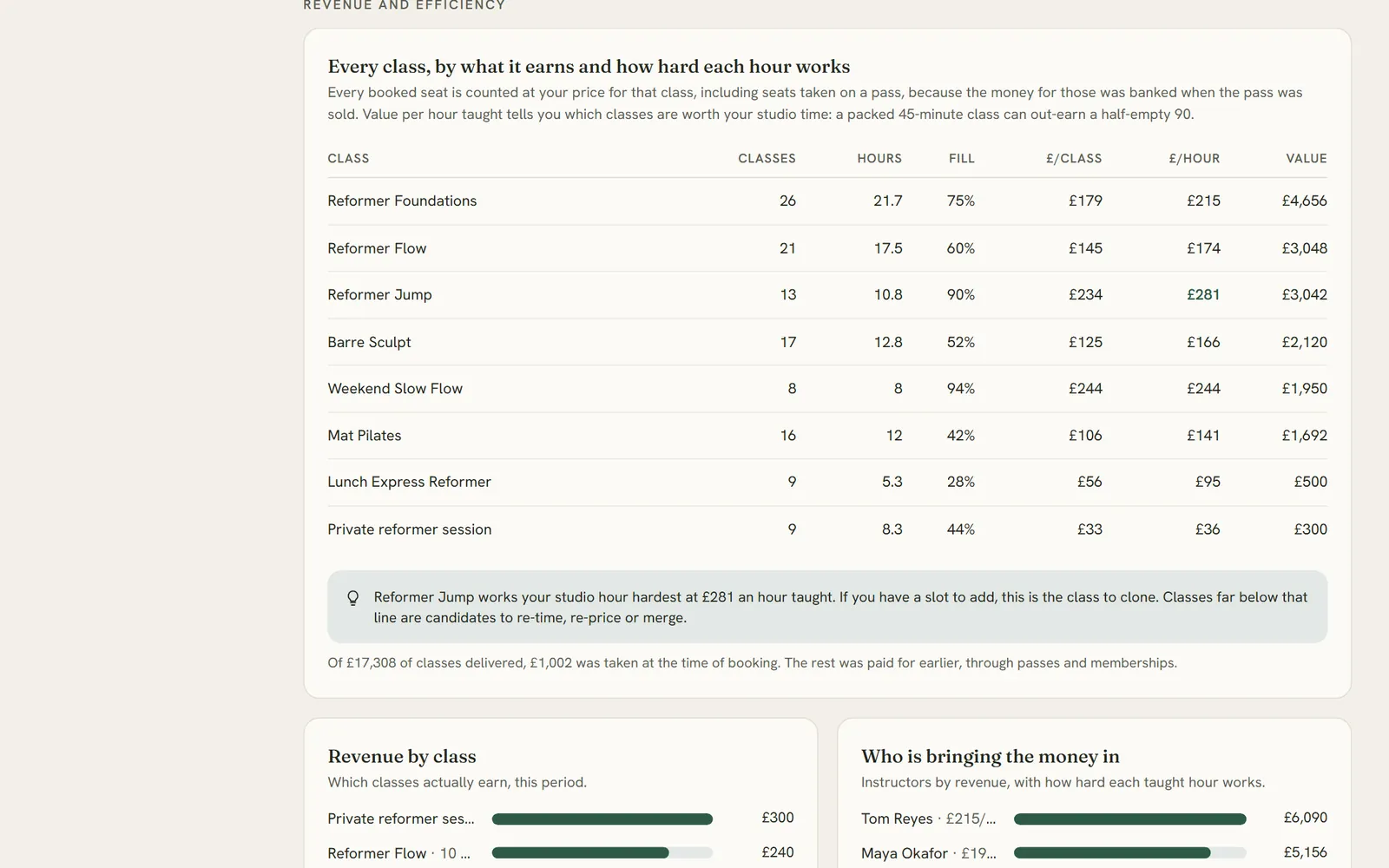Click the Lunch Express Reformer row name
Viewport: 1389px width, 868px height.
coord(409,482)
